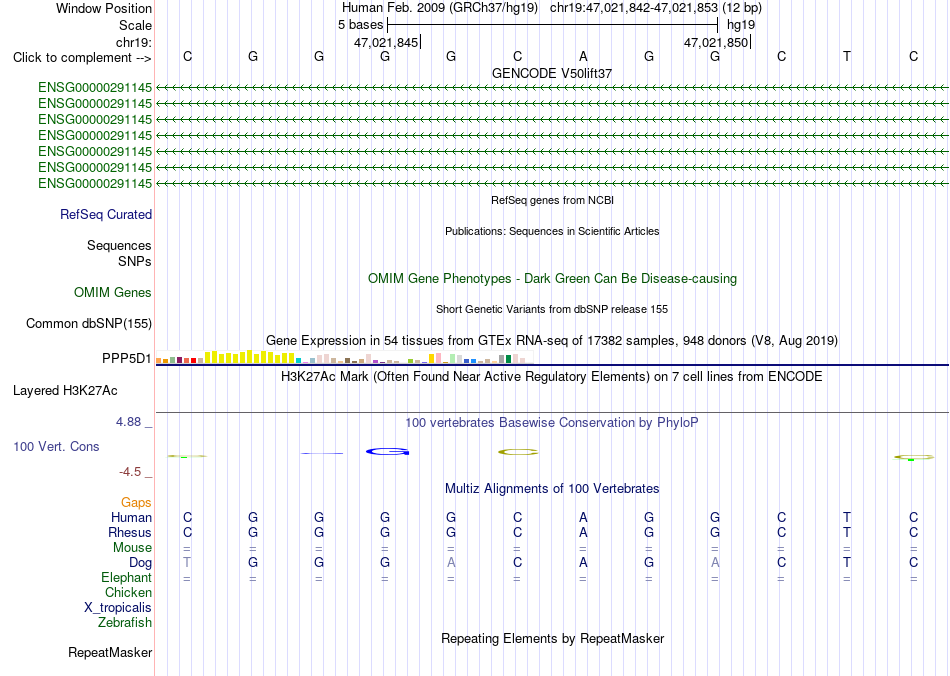Click the Scale label
This screenshot has height=676, width=950.
pos(135,25)
